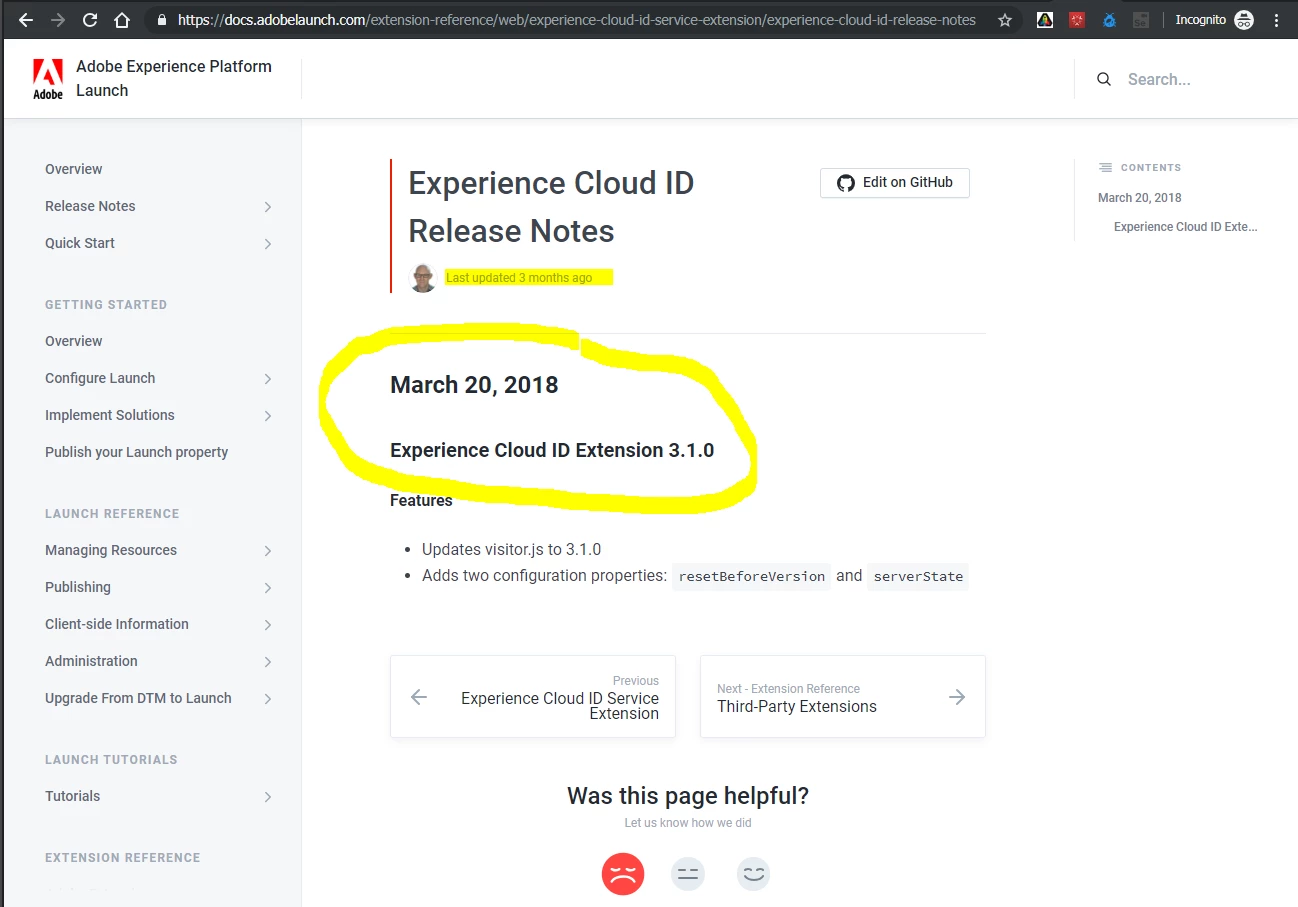Open top Overview sidebar item
The height and width of the screenshot is (907, 1298).
[x=74, y=169]
